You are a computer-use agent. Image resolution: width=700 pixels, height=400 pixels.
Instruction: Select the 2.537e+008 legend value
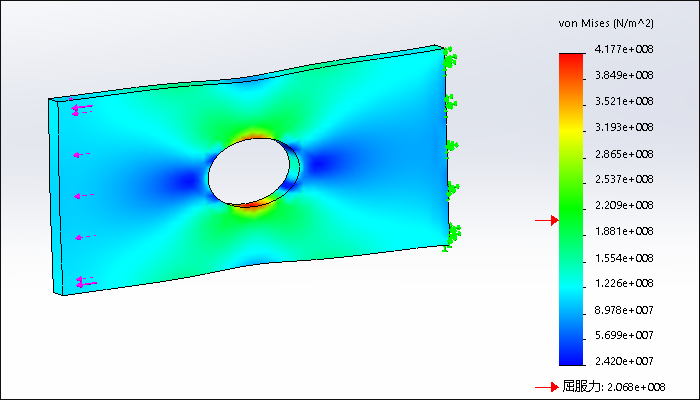(624, 179)
